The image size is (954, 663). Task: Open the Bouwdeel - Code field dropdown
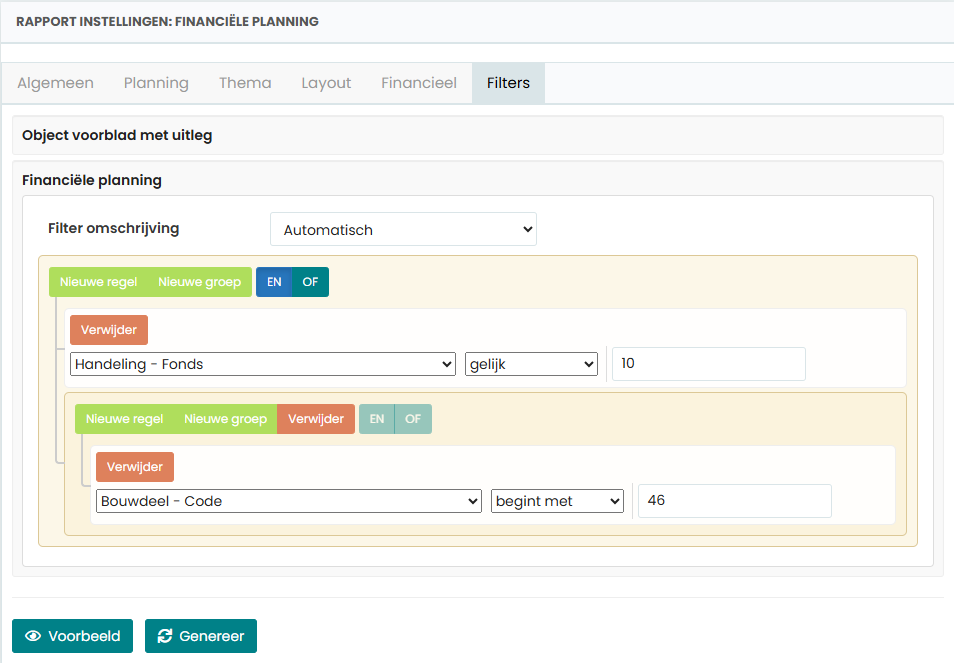tap(289, 501)
